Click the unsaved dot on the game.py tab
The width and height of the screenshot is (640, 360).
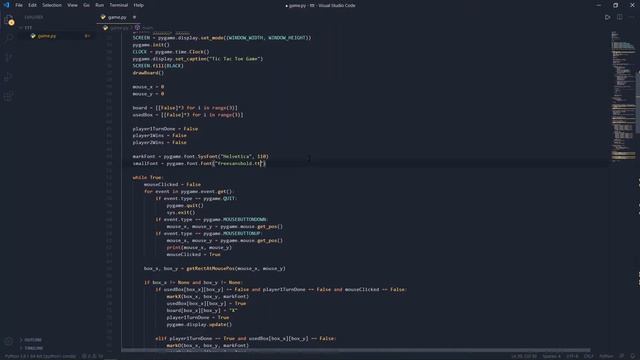point(134,17)
